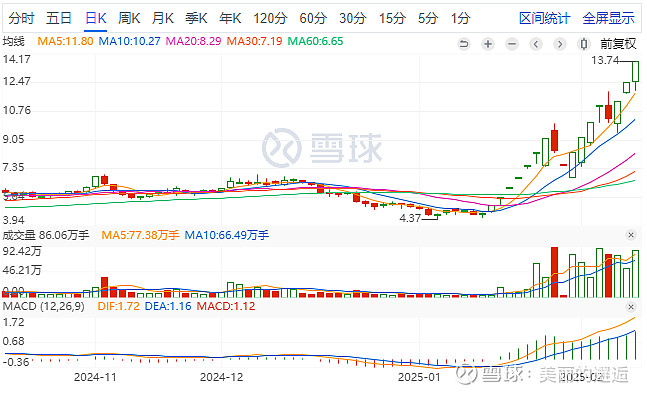Click the 14.17 price axis label

[17, 59]
